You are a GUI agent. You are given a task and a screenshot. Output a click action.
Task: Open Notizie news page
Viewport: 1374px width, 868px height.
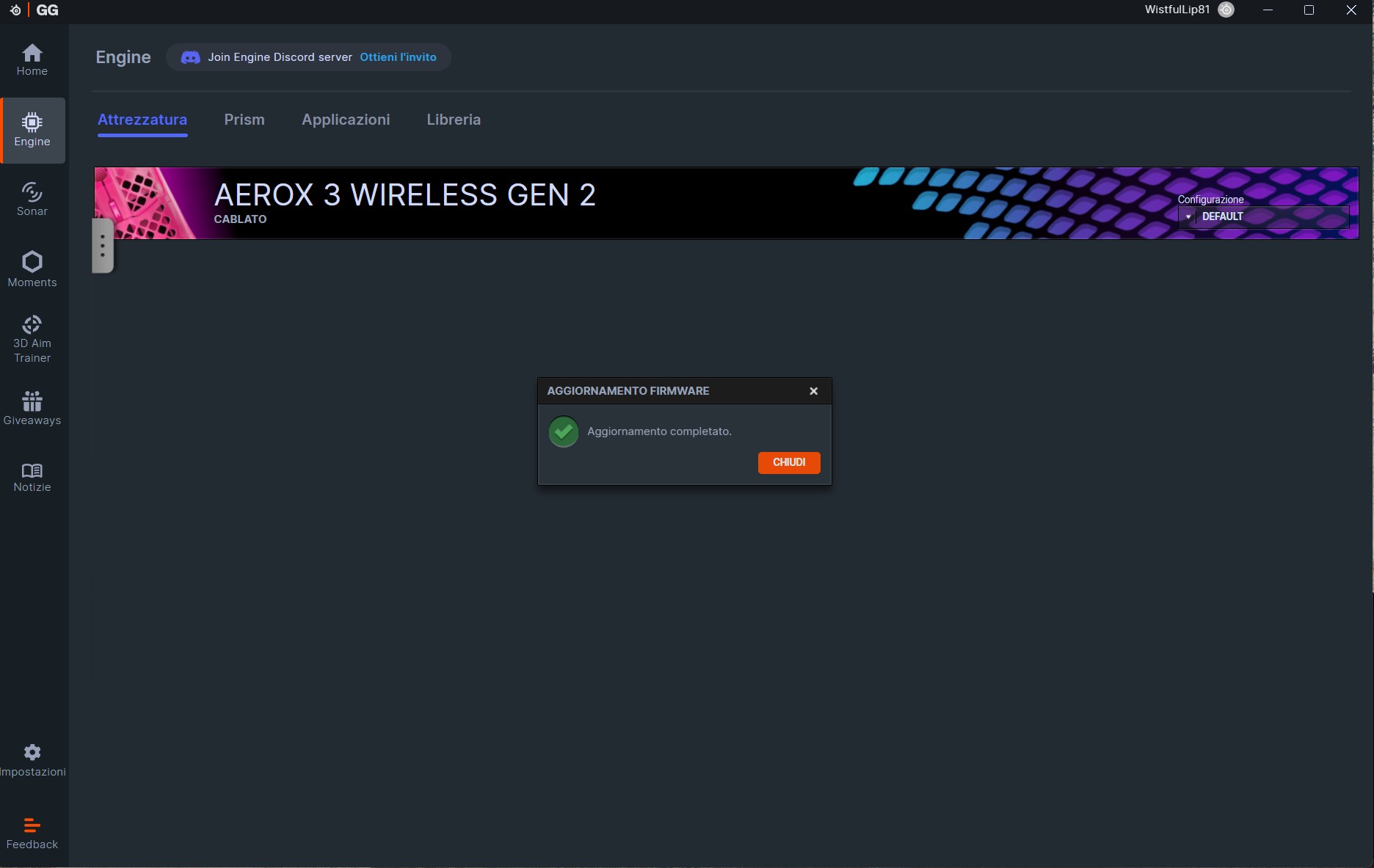(32, 478)
